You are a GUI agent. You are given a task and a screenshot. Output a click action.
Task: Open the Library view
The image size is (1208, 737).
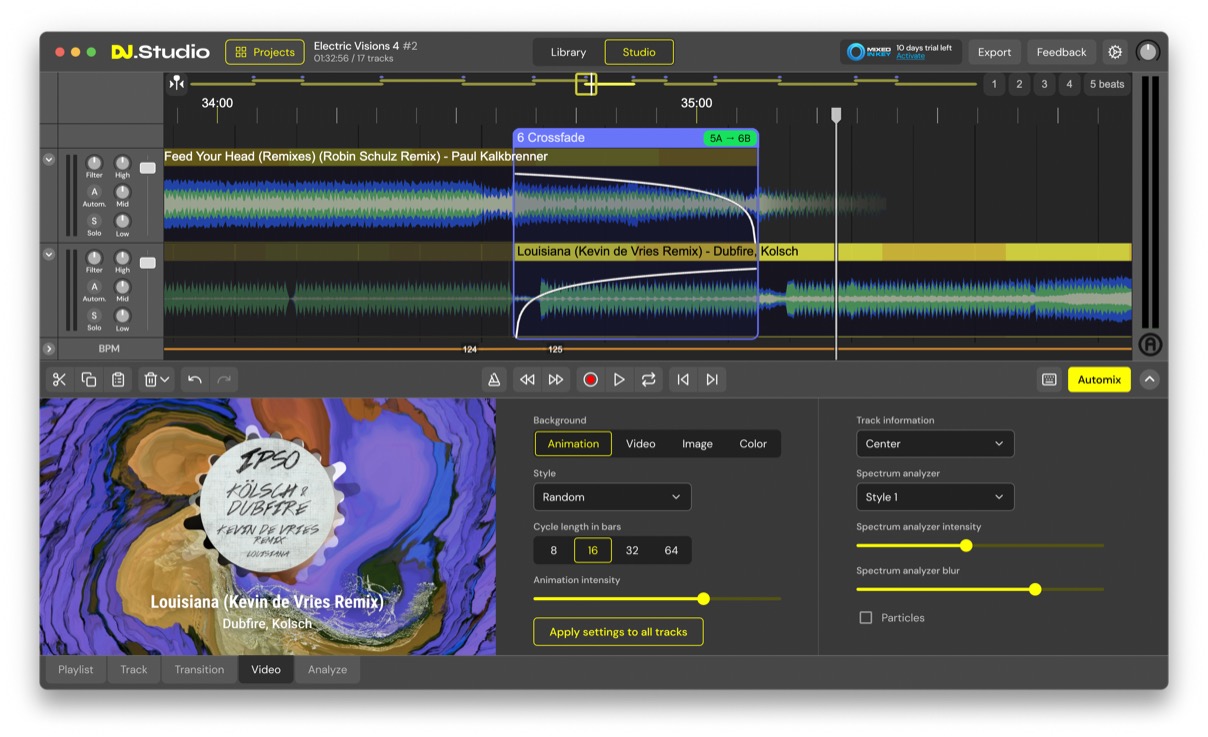[x=568, y=51]
